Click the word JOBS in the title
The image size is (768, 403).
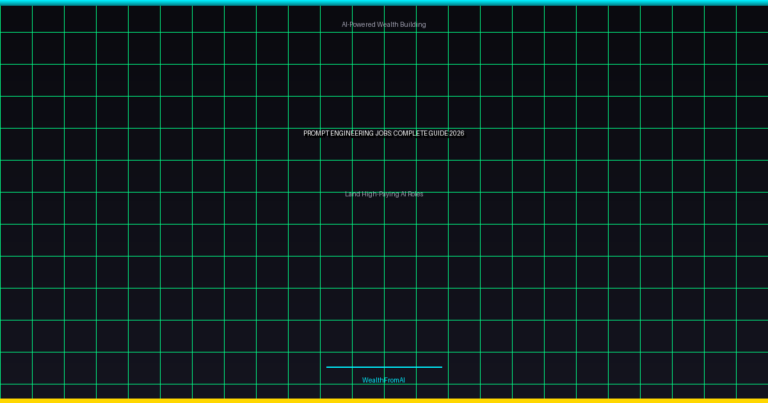tap(385, 133)
